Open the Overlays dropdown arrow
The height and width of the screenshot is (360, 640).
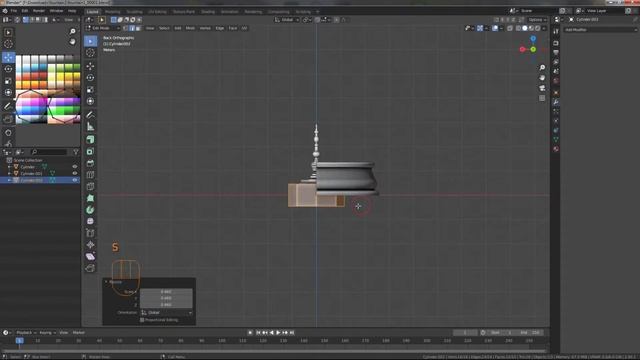[501, 28]
